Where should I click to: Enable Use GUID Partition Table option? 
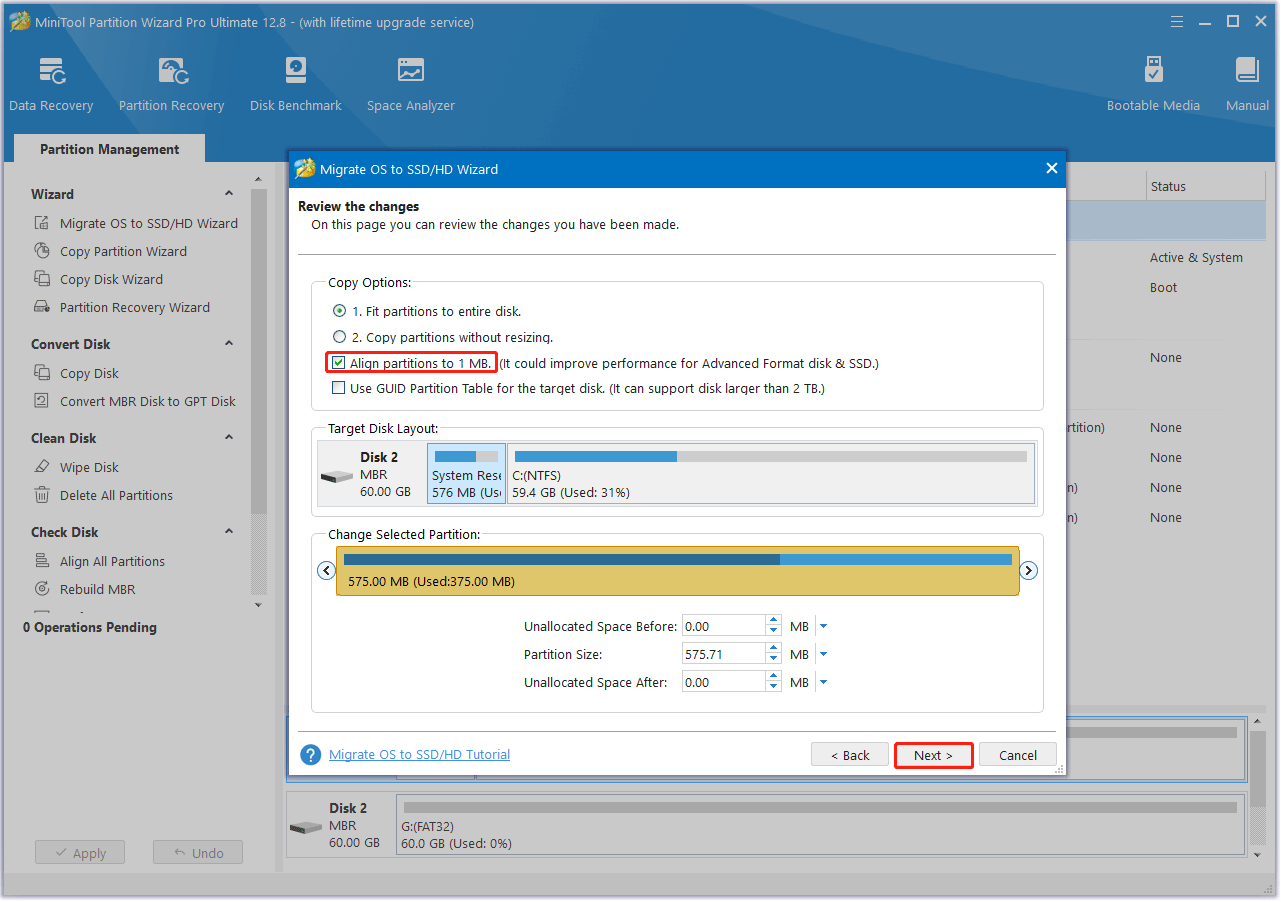click(x=339, y=388)
